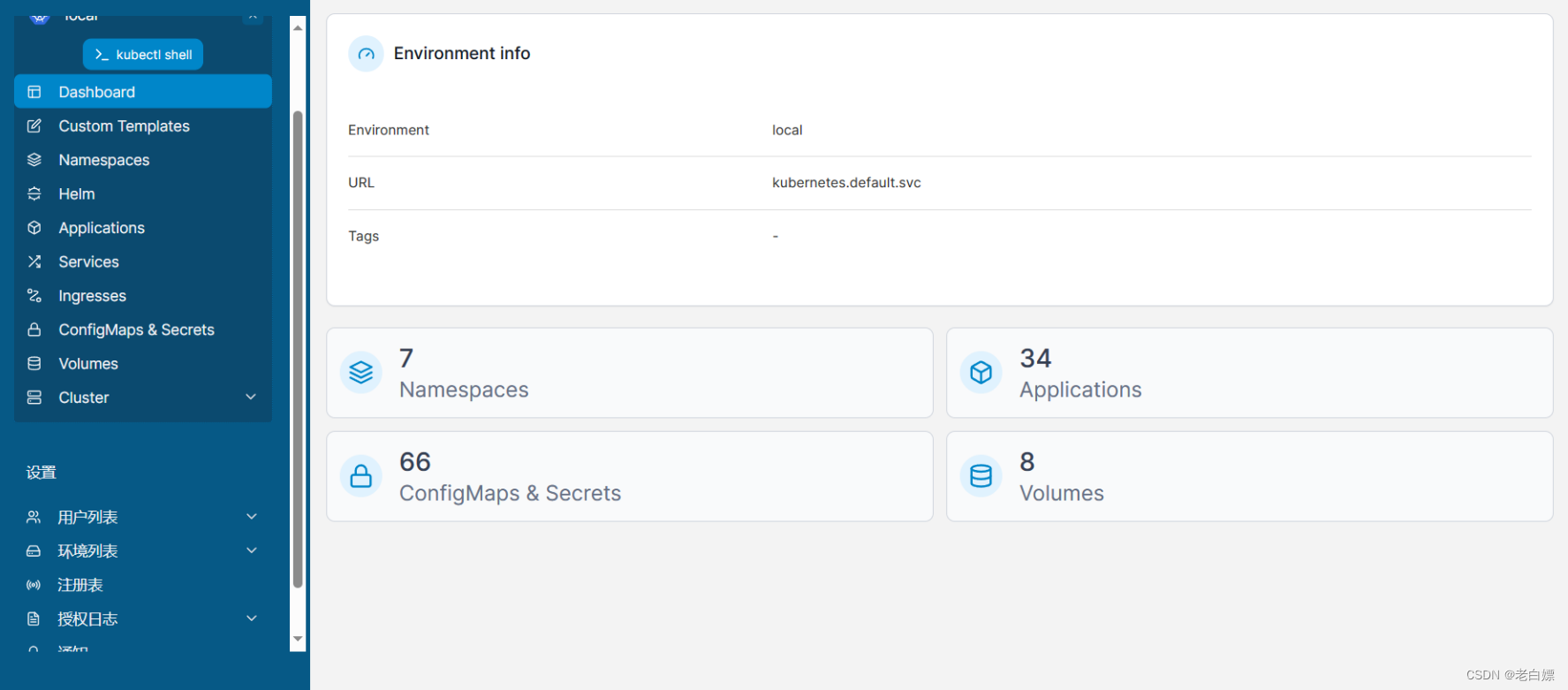
Task: Open the kubectl shell button
Action: (143, 54)
